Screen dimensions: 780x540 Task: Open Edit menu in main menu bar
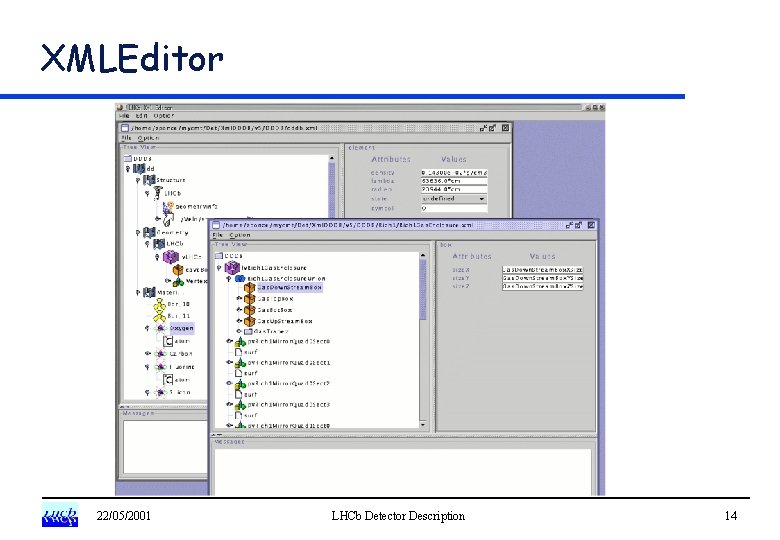point(141,116)
